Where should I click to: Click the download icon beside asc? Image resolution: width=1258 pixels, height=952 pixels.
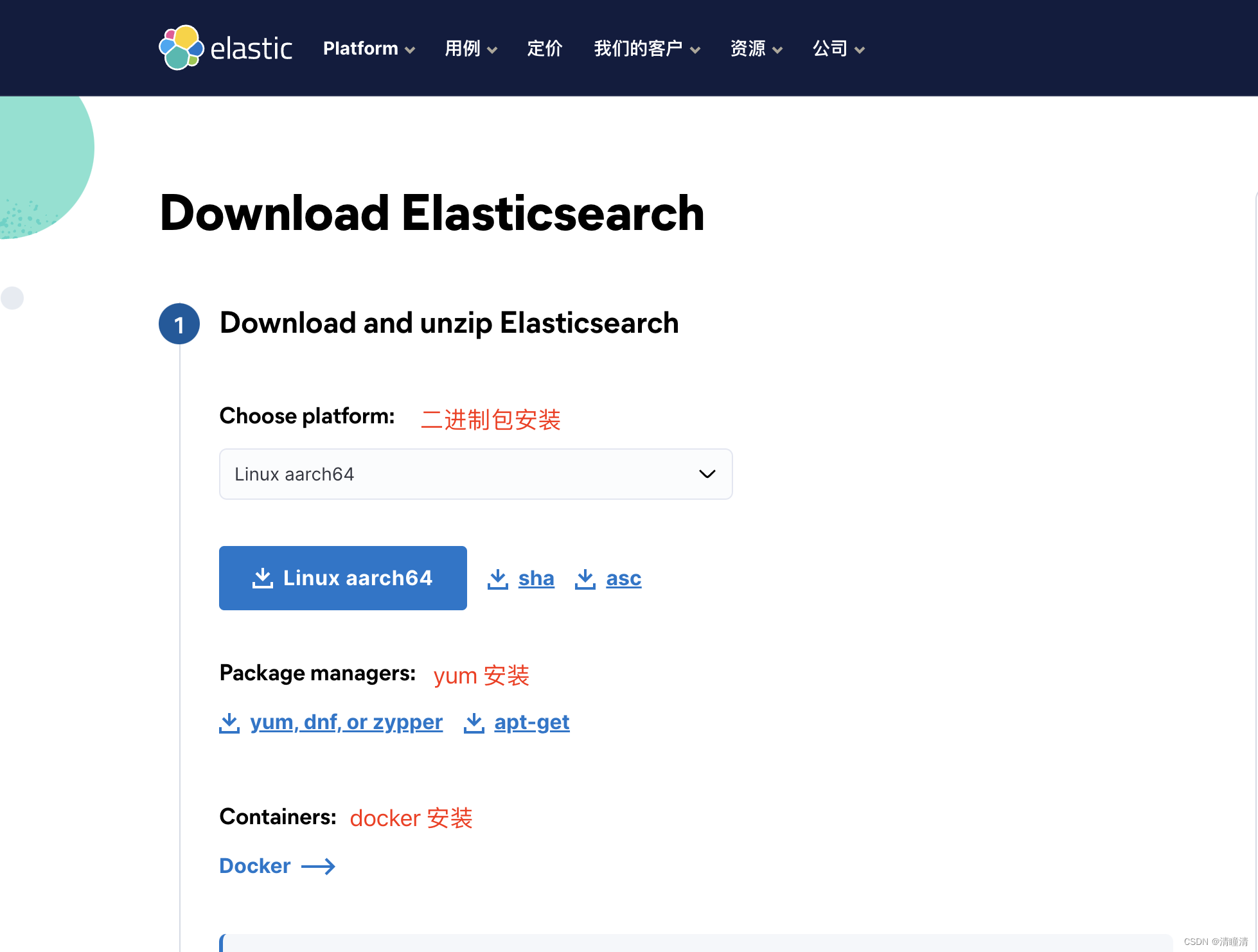[x=585, y=579]
